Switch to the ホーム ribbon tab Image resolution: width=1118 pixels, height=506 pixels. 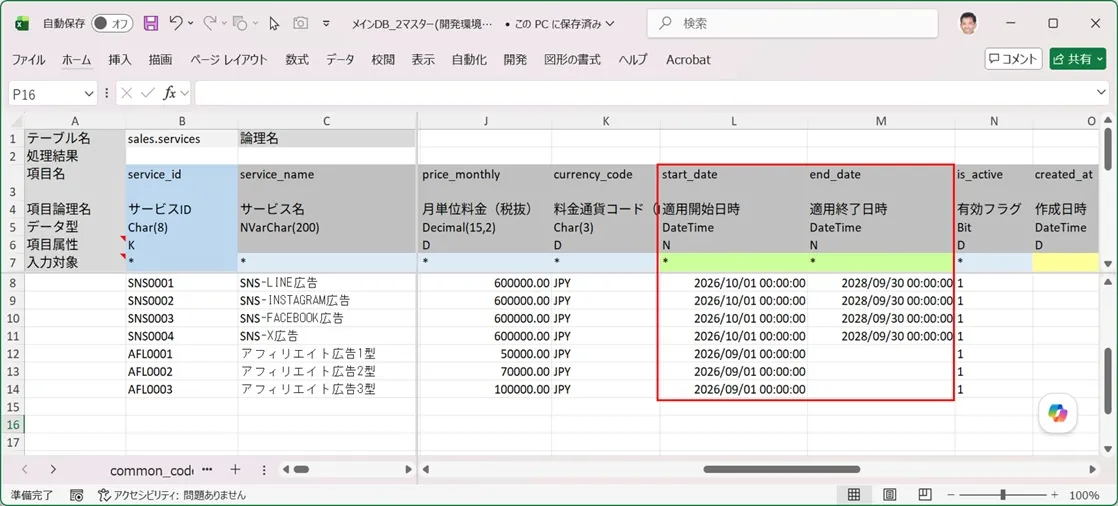(x=76, y=60)
